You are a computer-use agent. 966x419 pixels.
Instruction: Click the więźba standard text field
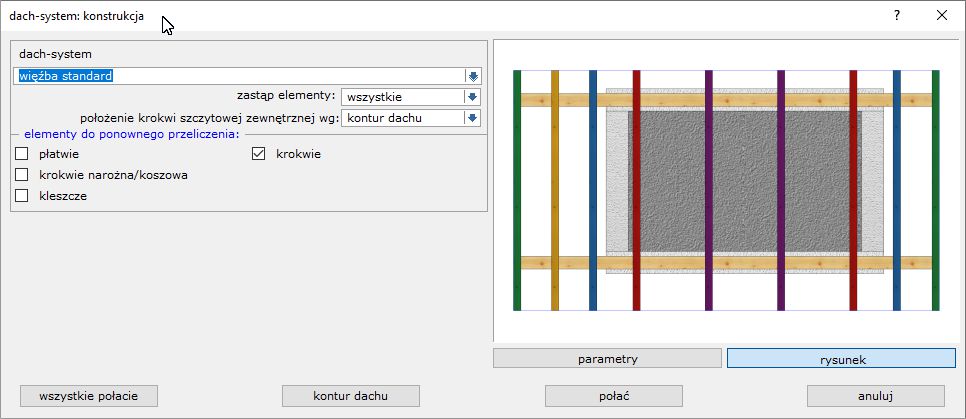(238, 76)
